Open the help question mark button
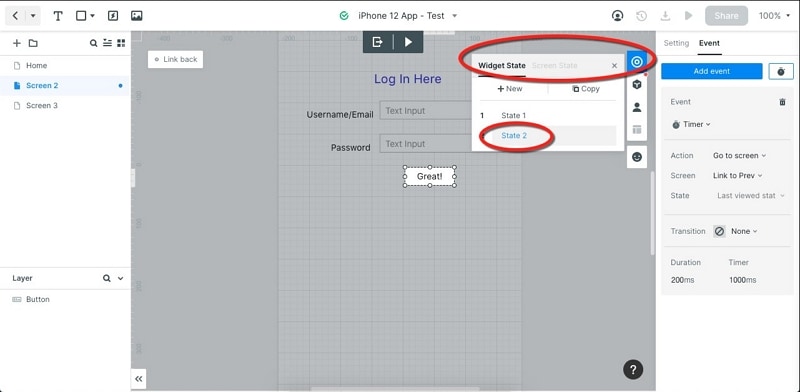The height and width of the screenshot is (392, 800). point(633,369)
